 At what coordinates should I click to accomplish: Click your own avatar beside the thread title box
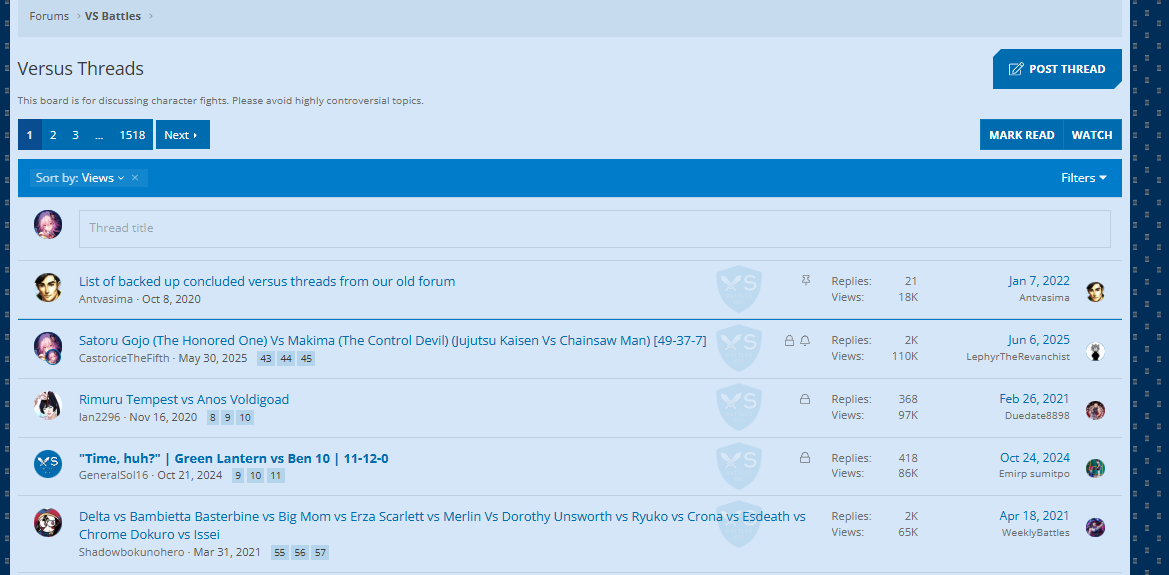click(48, 224)
